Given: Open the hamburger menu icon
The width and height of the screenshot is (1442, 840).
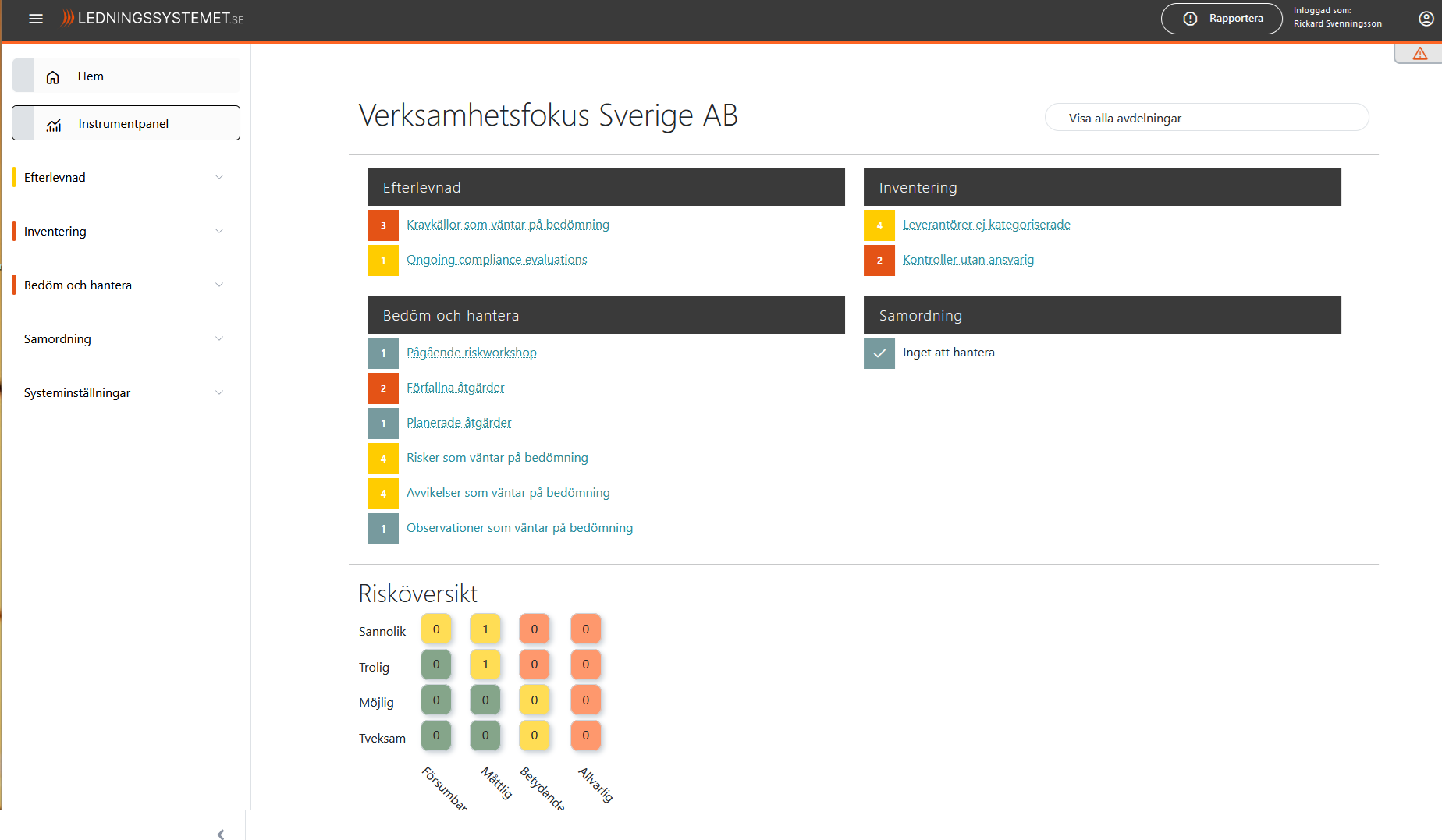Looking at the screenshot, I should click(36, 19).
